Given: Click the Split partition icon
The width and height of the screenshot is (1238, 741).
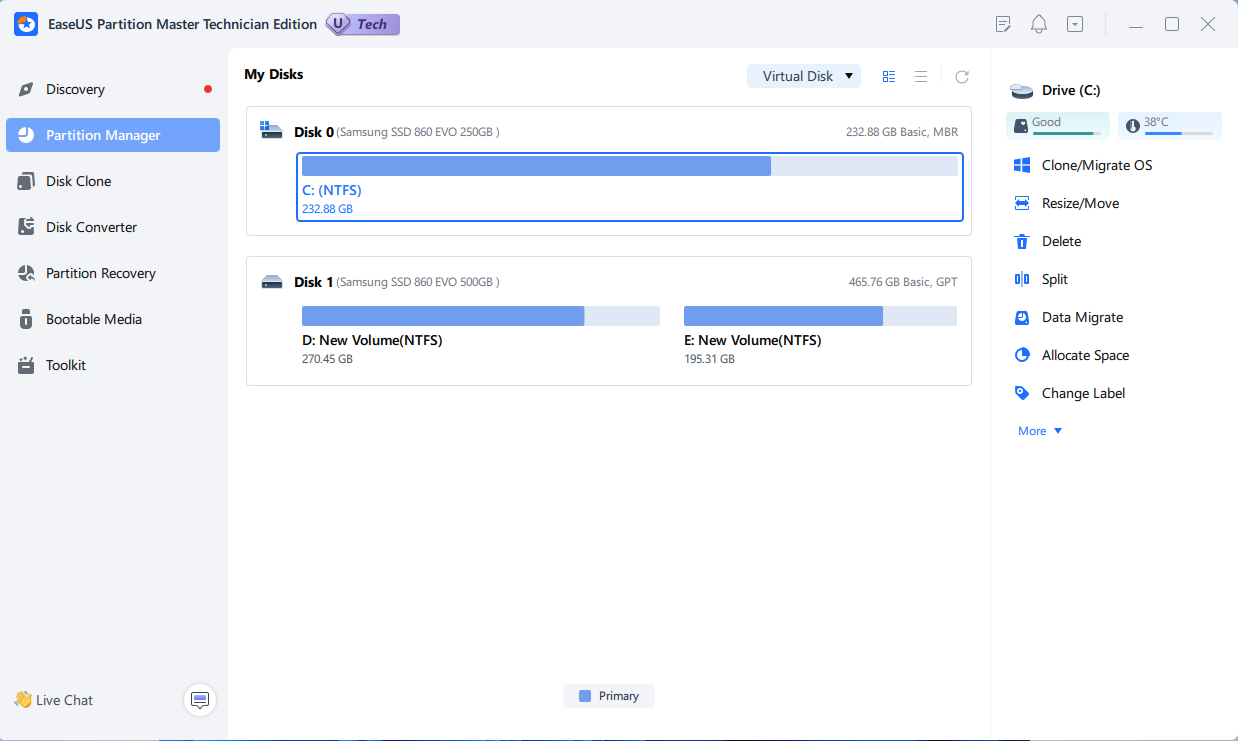Looking at the screenshot, I should (1022, 279).
